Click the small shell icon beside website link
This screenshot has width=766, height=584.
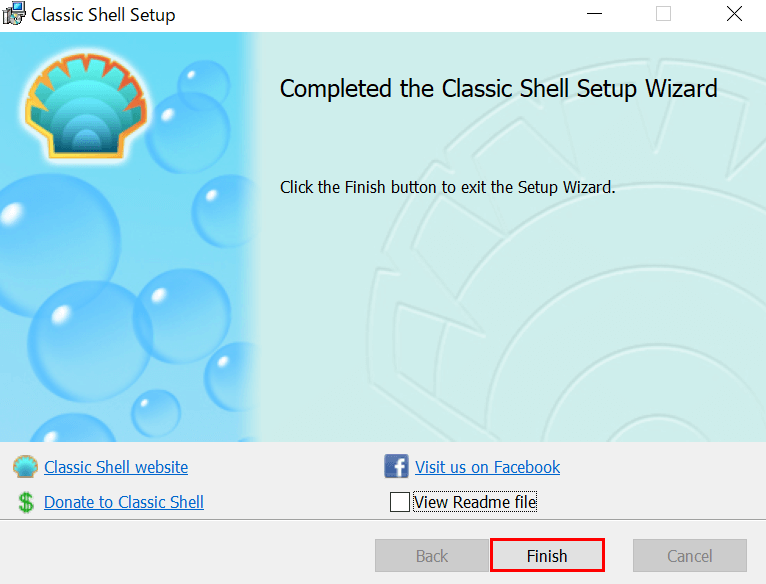(x=25, y=467)
